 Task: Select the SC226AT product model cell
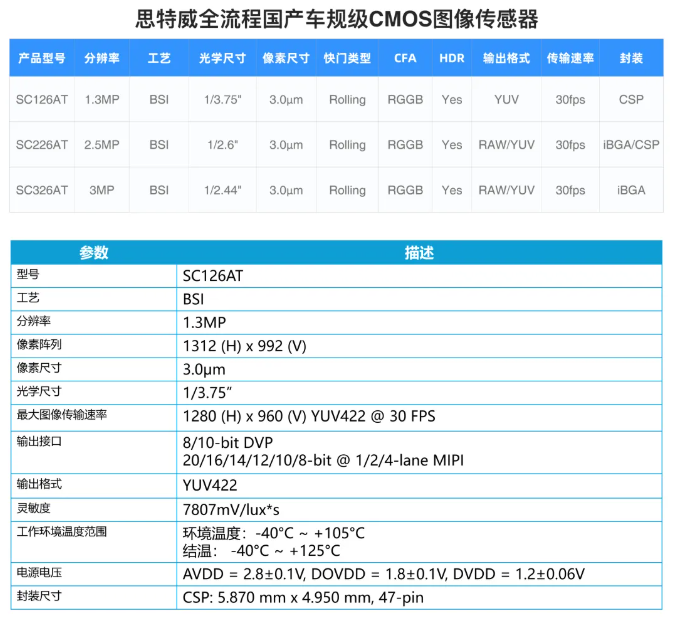[42, 145]
